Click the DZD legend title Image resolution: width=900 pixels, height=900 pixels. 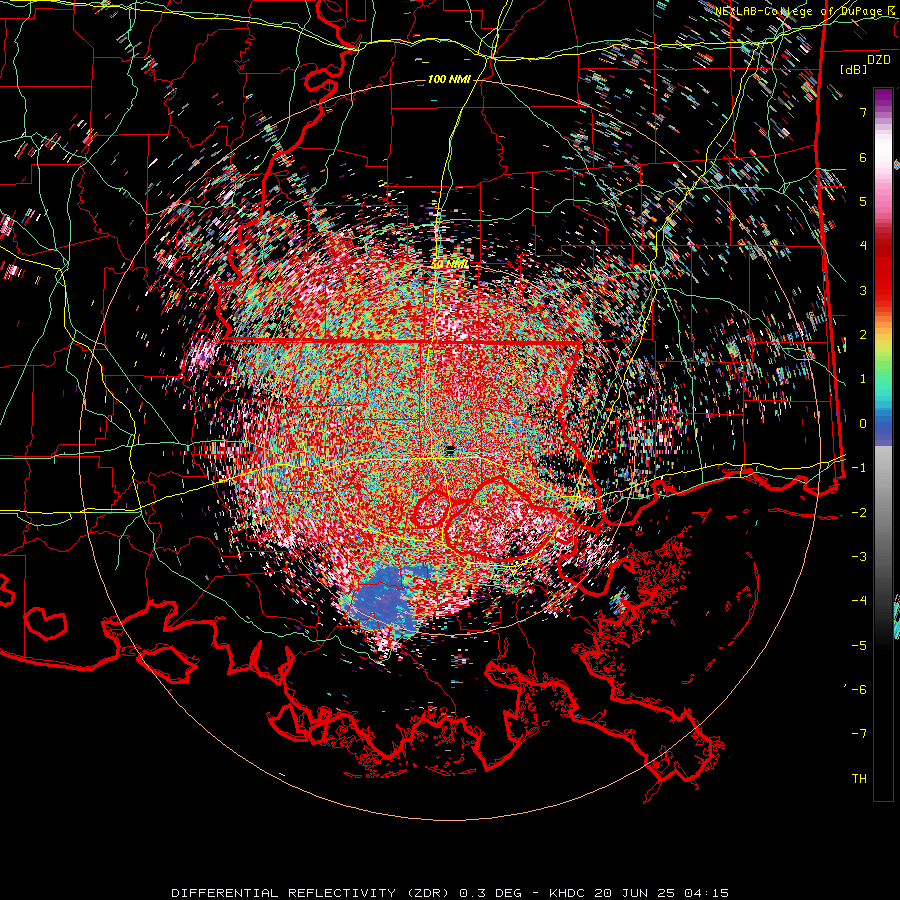click(x=879, y=59)
